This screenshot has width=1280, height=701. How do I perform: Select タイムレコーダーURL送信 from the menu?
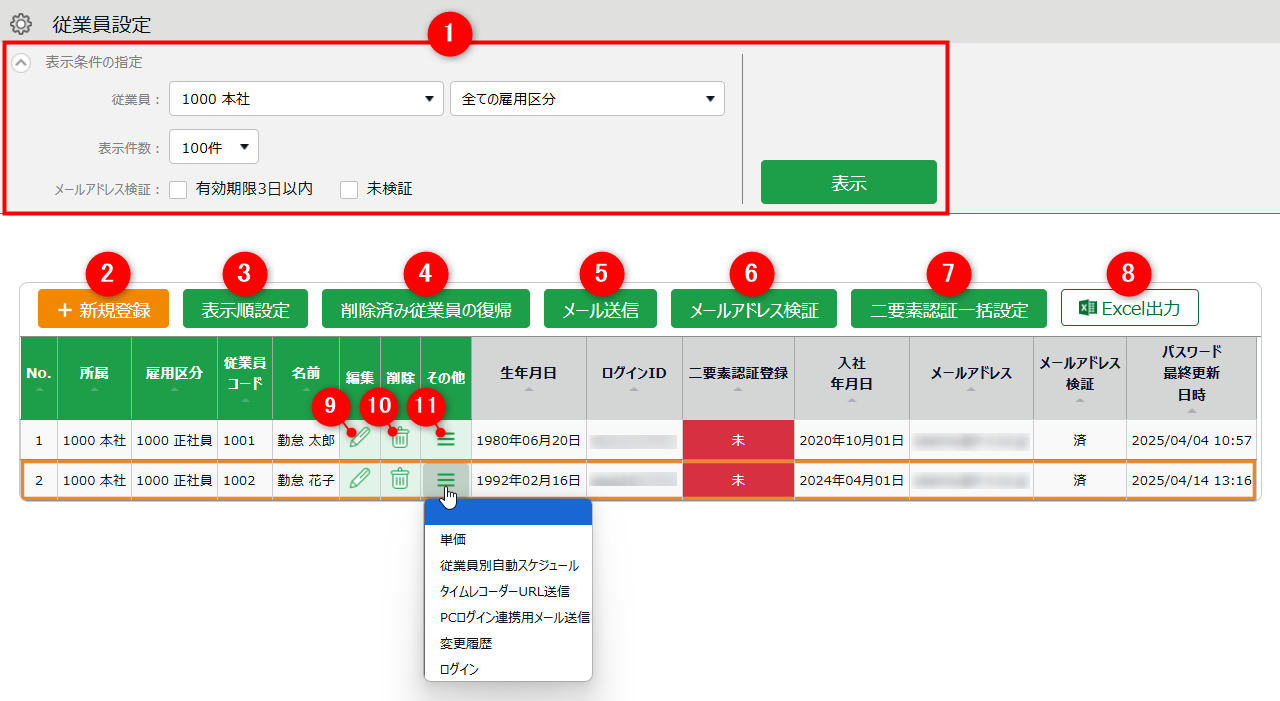[505, 591]
